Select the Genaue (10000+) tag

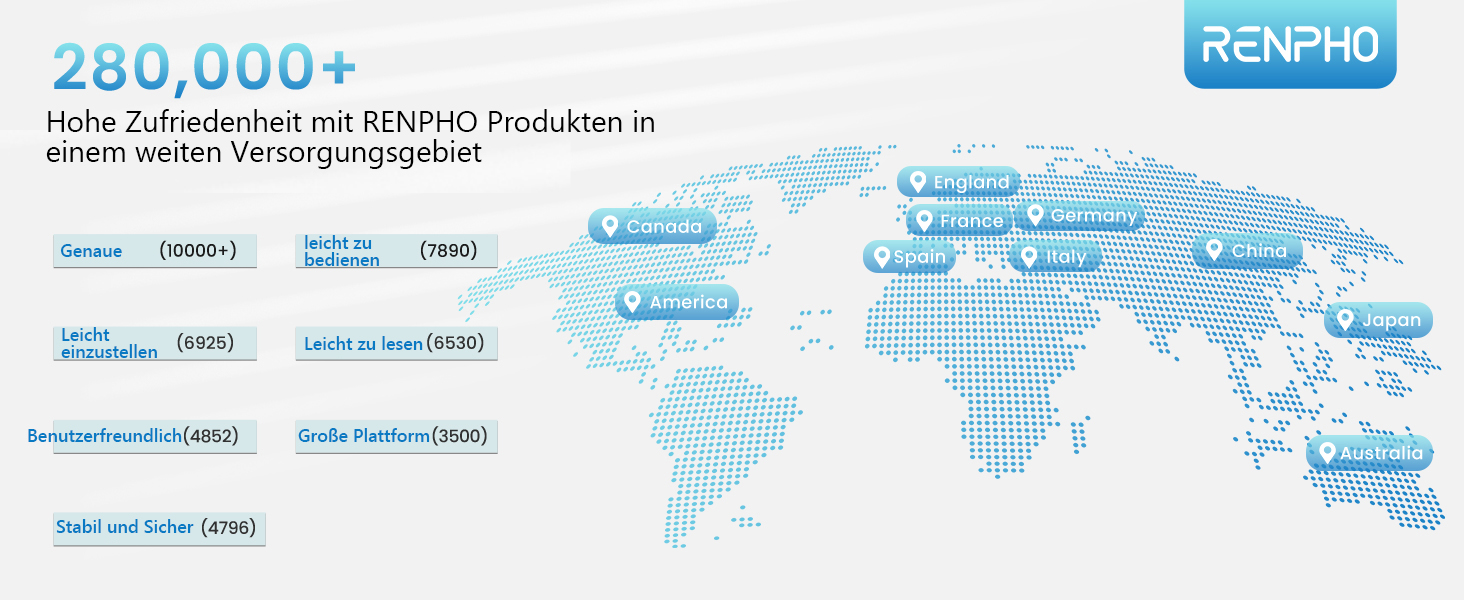(155, 251)
